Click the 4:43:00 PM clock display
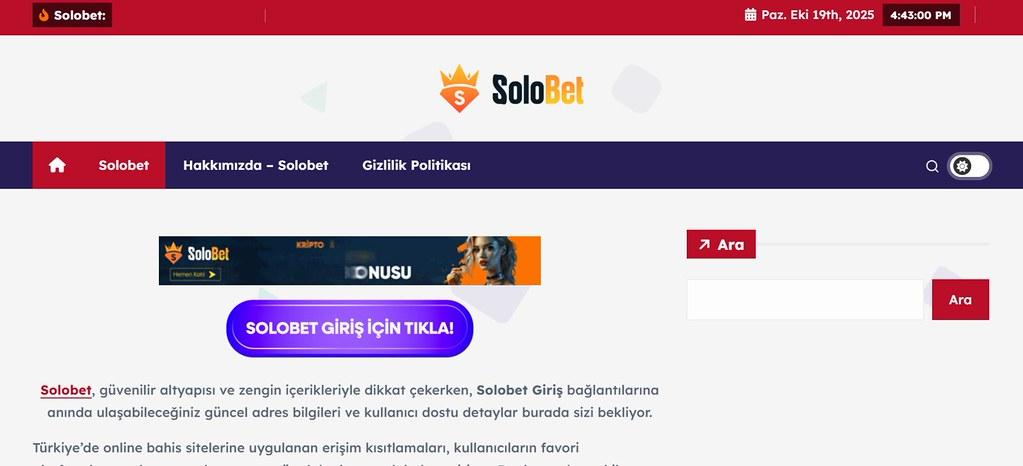The height and width of the screenshot is (466, 1023). [x=921, y=15]
